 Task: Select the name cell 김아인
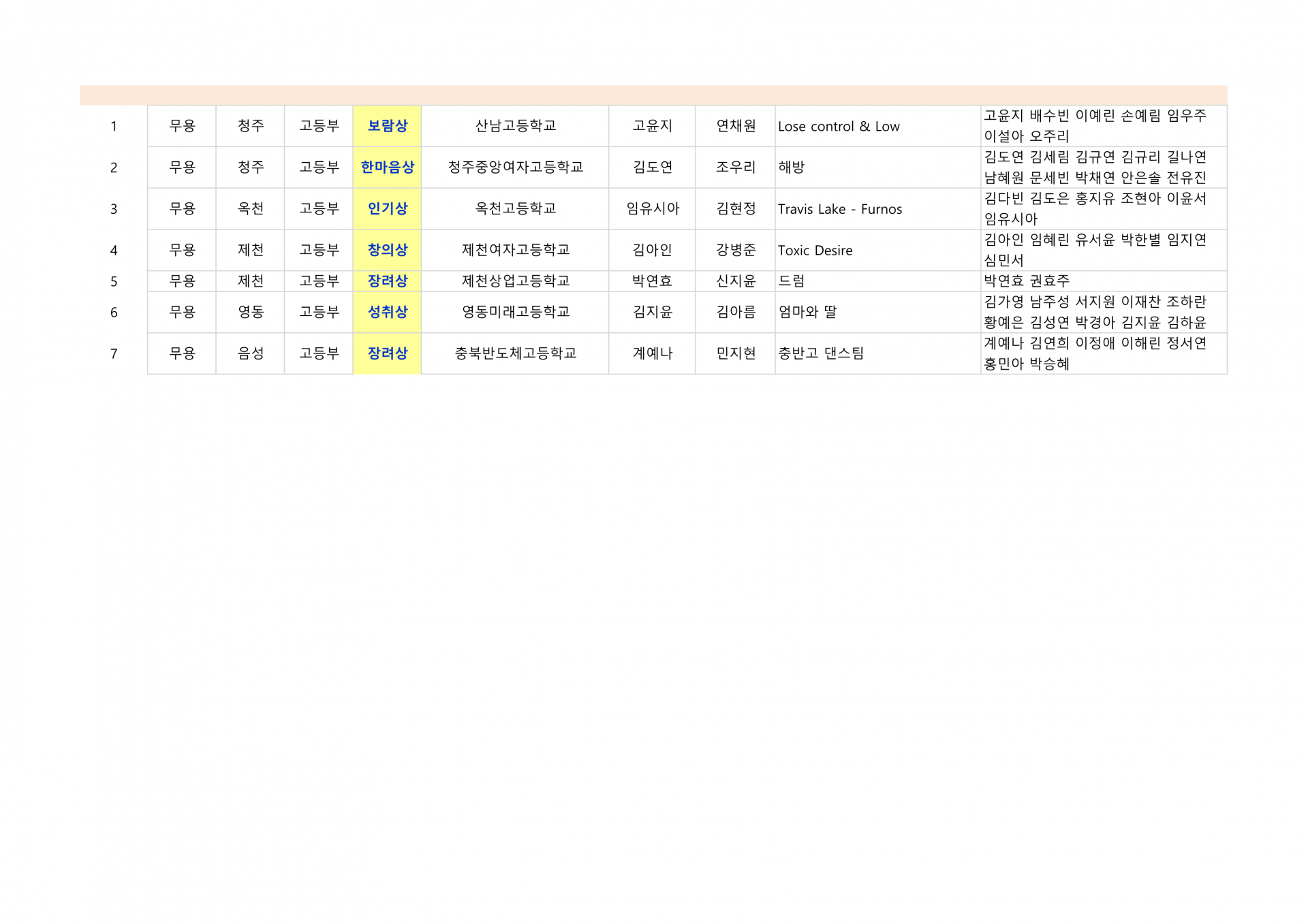click(652, 250)
